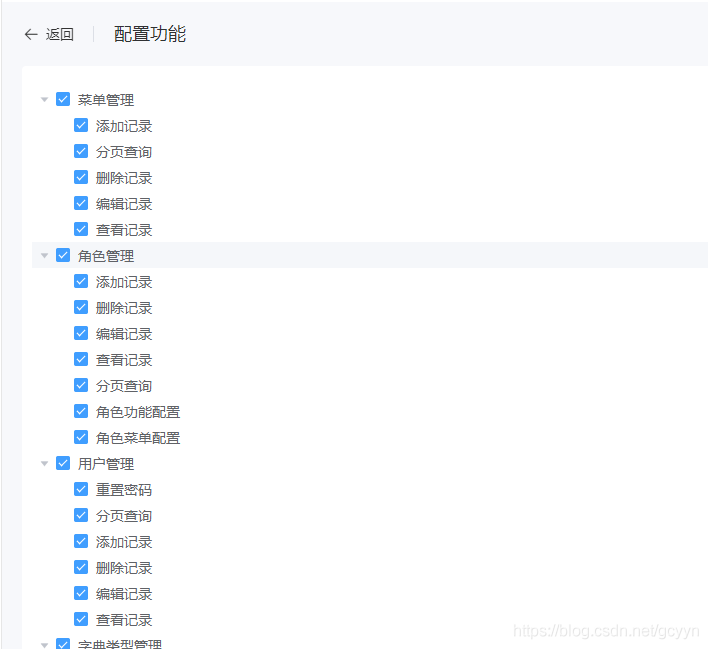This screenshot has height=649, width=708.
Task: Go back via the 返回 link
Action: 60,34
